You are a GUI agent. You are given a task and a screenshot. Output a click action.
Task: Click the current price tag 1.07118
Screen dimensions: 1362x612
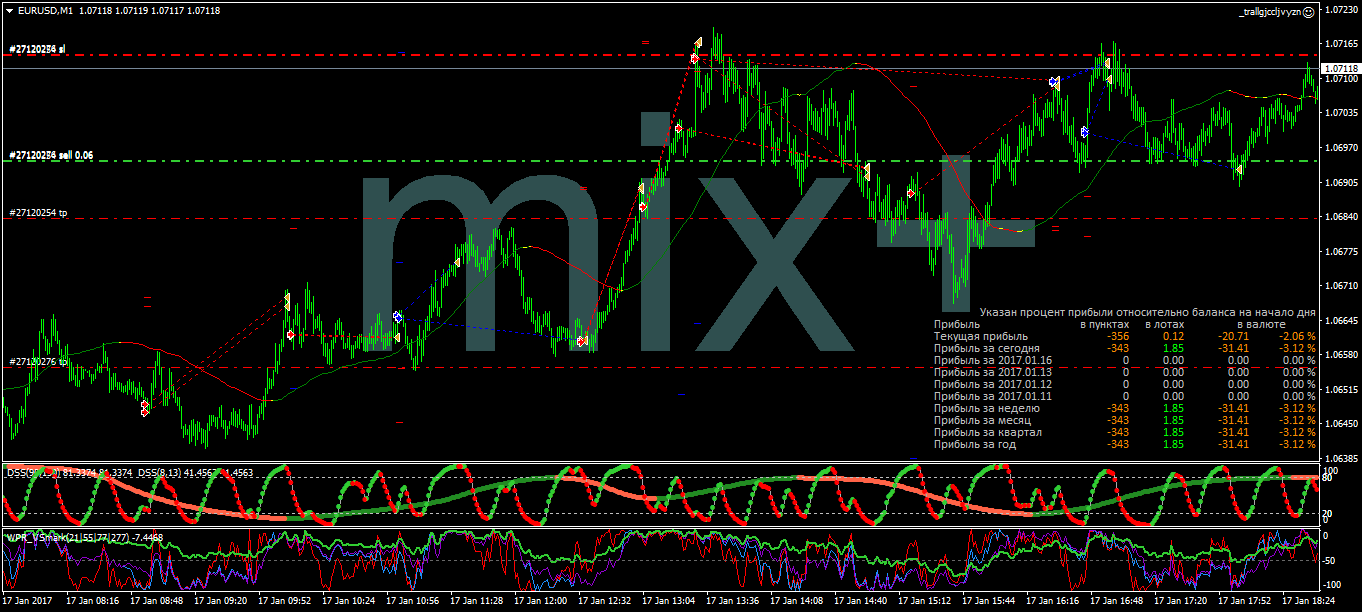coord(1339,68)
